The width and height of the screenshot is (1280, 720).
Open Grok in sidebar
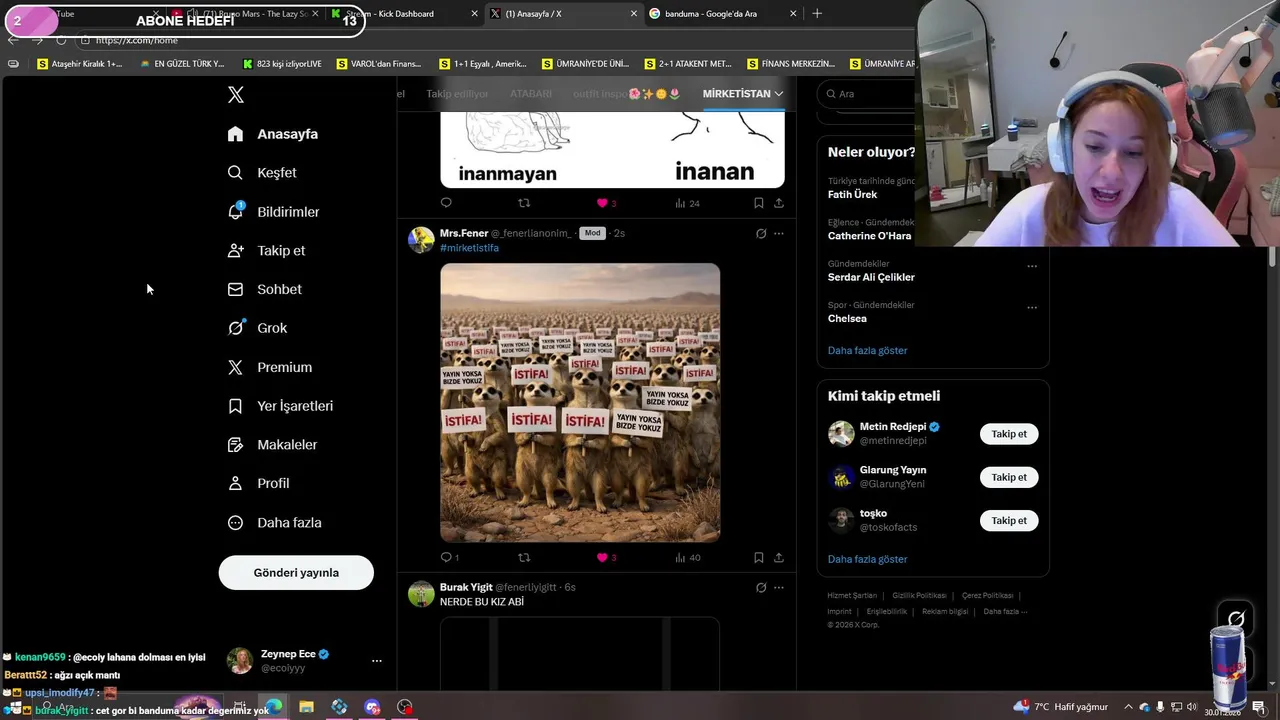pos(258,328)
